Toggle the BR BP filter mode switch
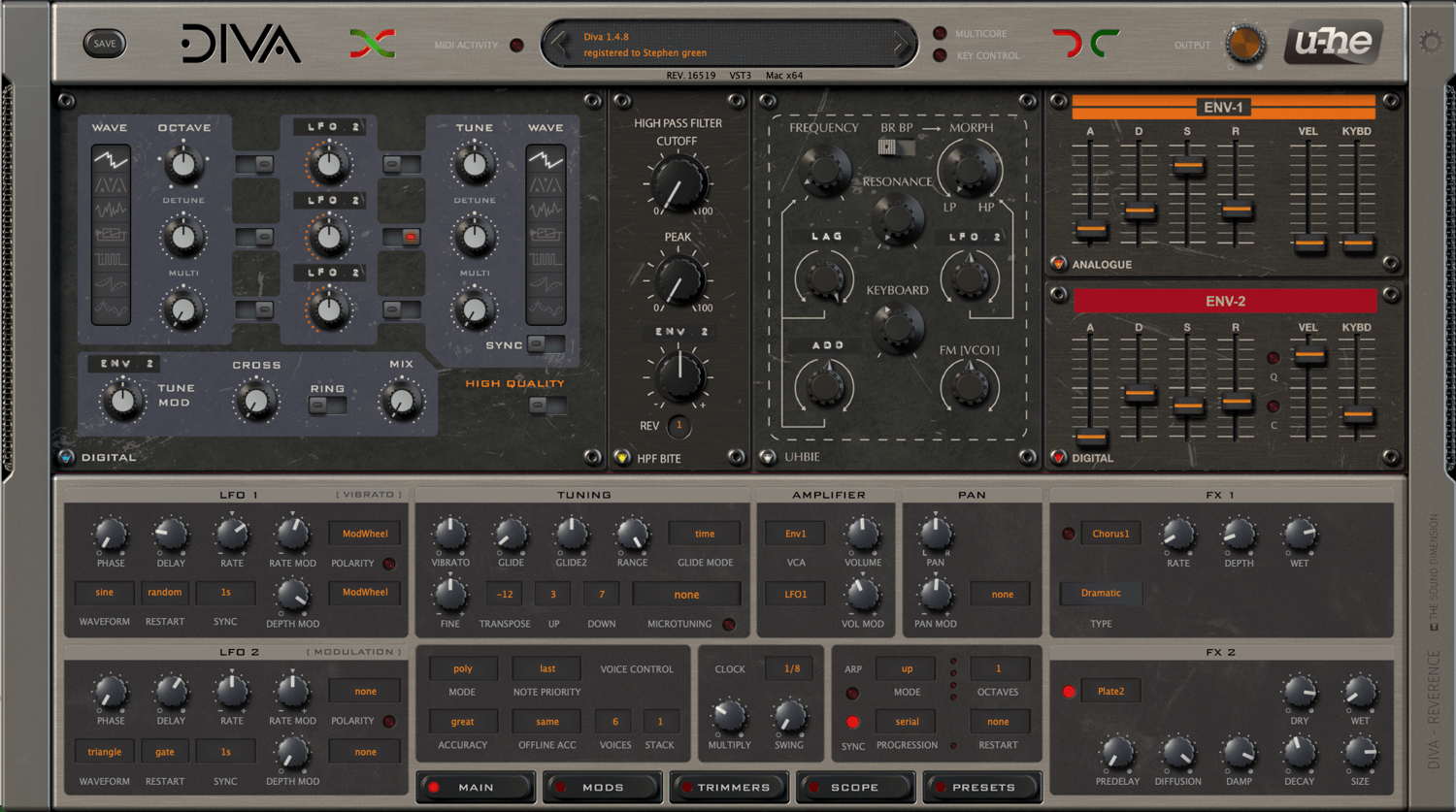1456x812 pixels. coord(896,147)
